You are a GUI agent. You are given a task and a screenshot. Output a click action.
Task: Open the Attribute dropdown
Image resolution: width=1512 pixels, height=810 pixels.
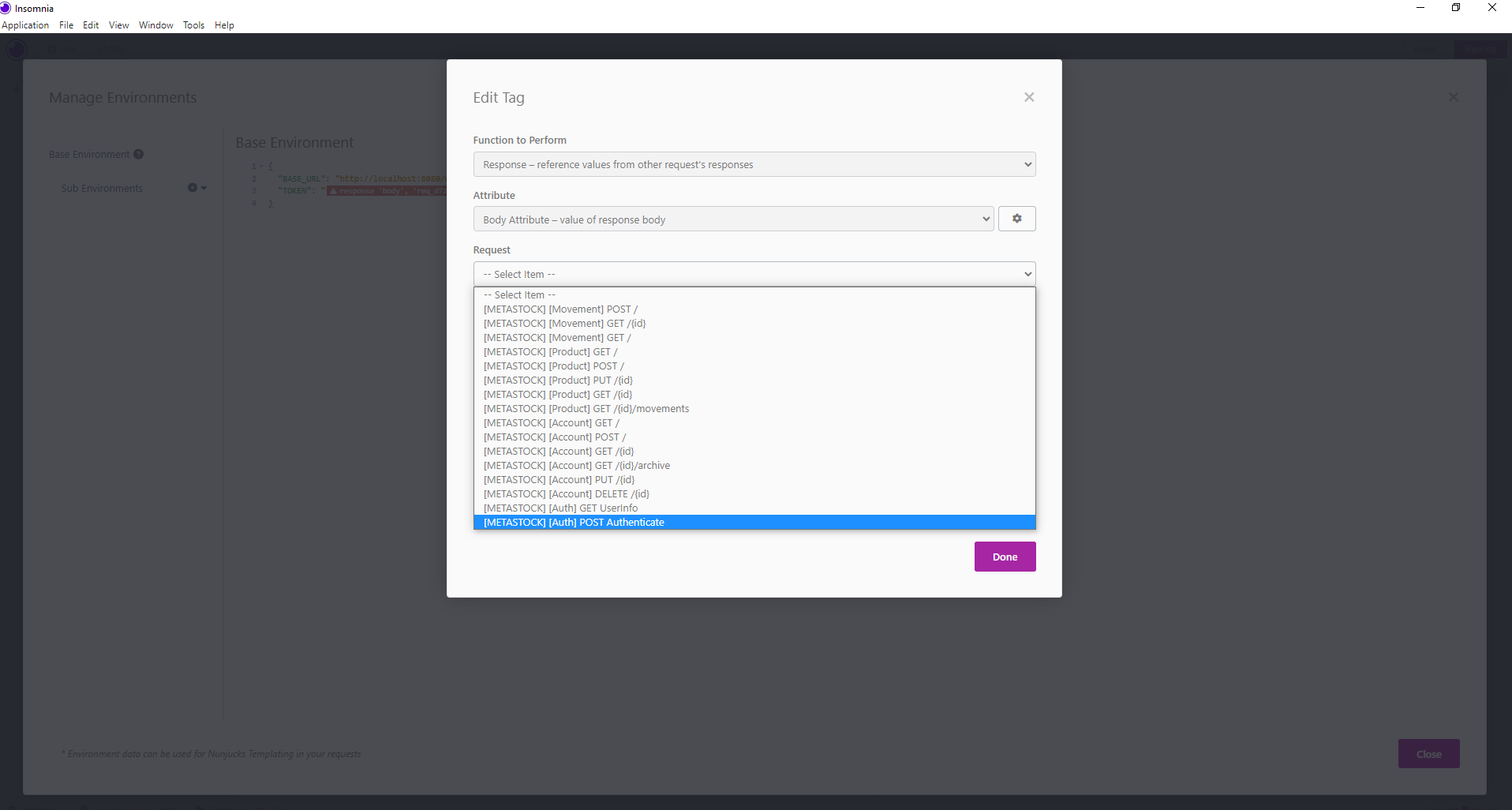733,219
